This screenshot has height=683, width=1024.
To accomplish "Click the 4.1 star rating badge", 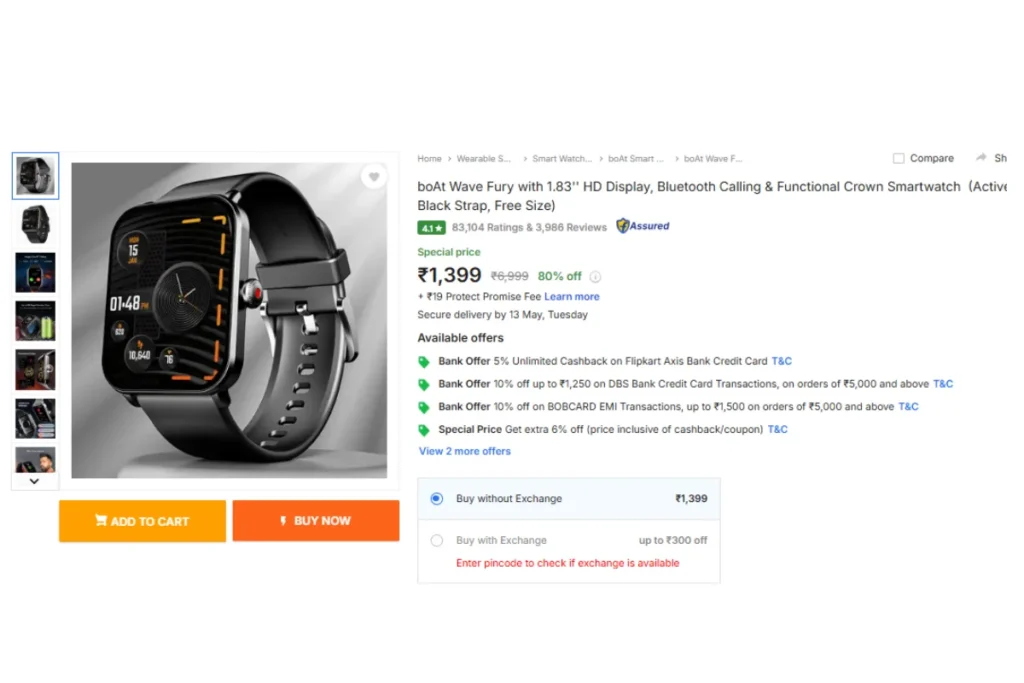I will [x=431, y=228].
